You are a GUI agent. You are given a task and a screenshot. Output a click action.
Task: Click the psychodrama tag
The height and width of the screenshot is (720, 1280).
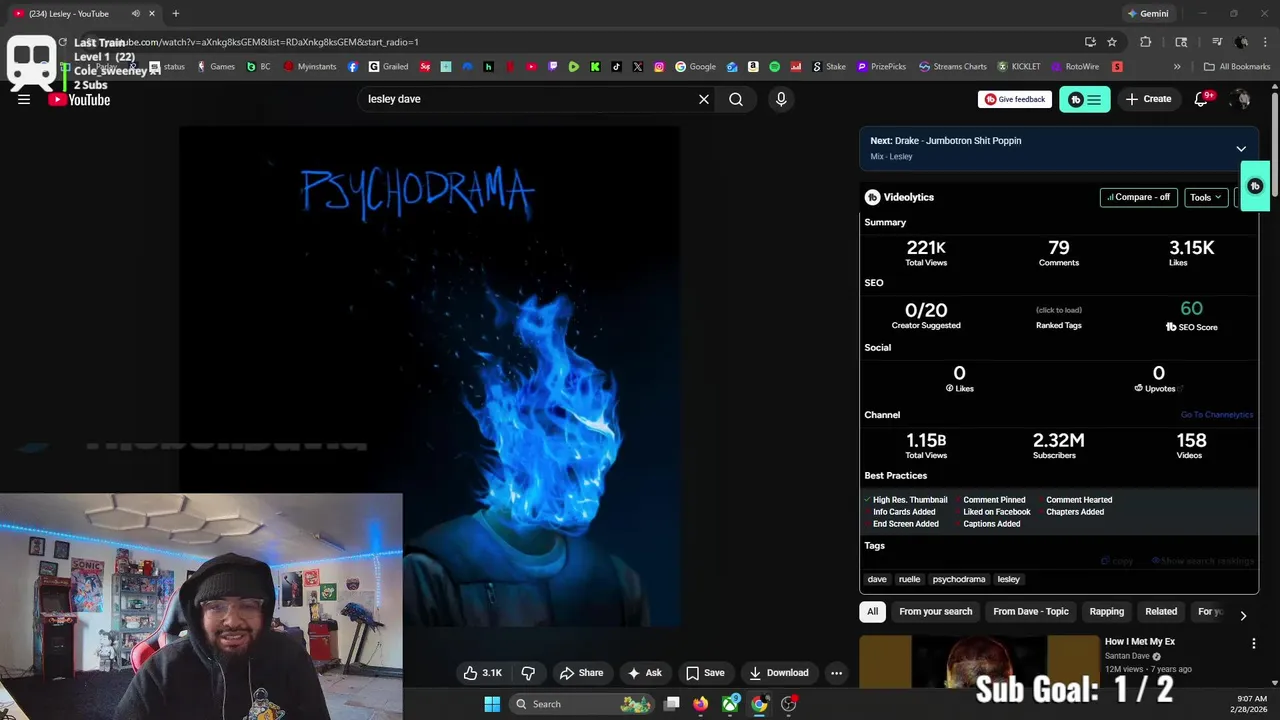pos(959,579)
